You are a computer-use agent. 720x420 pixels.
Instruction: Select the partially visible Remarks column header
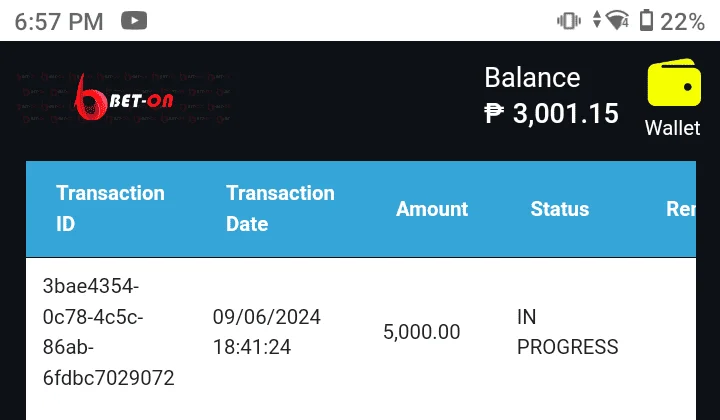click(x=681, y=209)
